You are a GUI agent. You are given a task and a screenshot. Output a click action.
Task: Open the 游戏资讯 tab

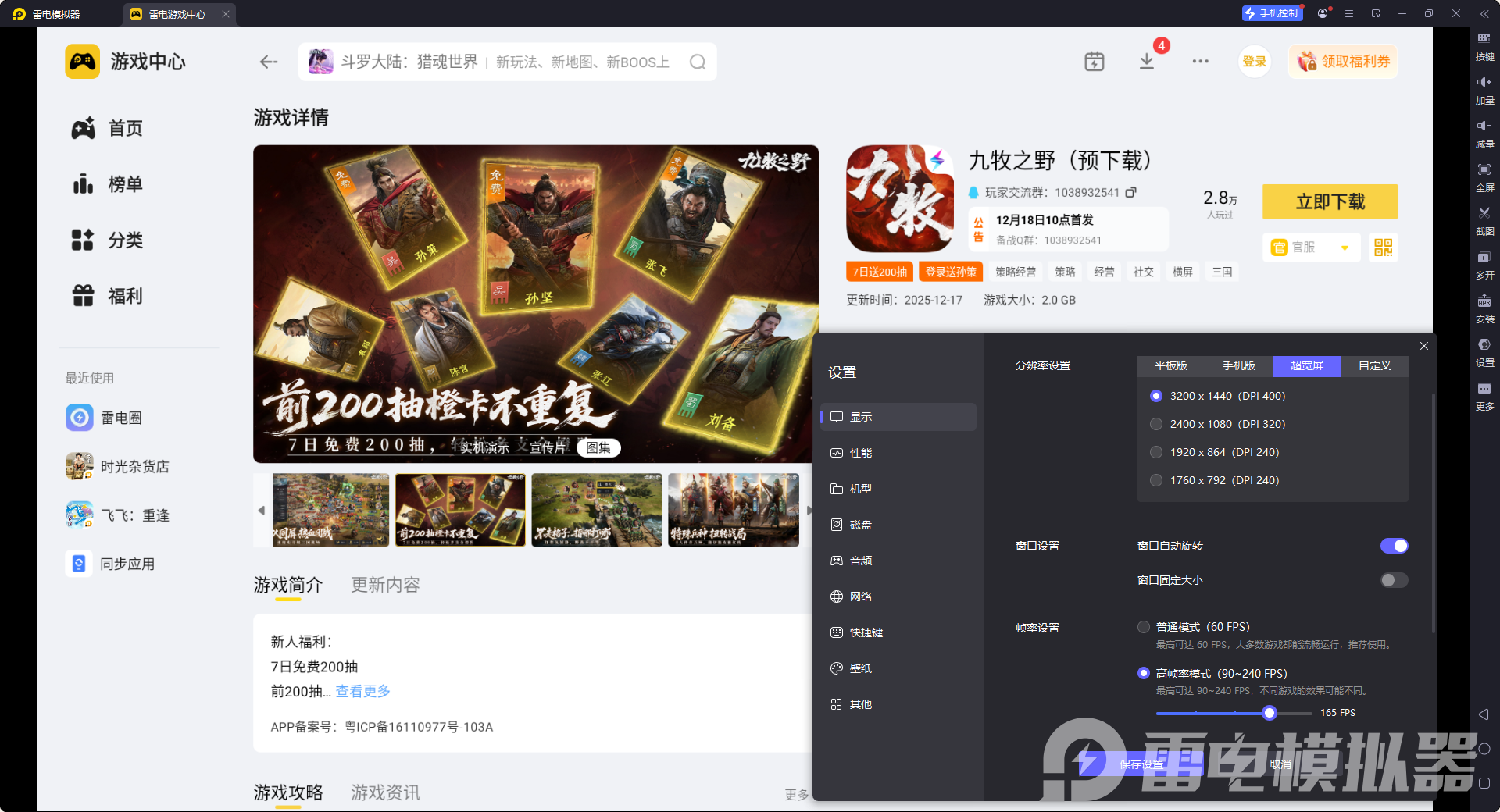point(385,792)
